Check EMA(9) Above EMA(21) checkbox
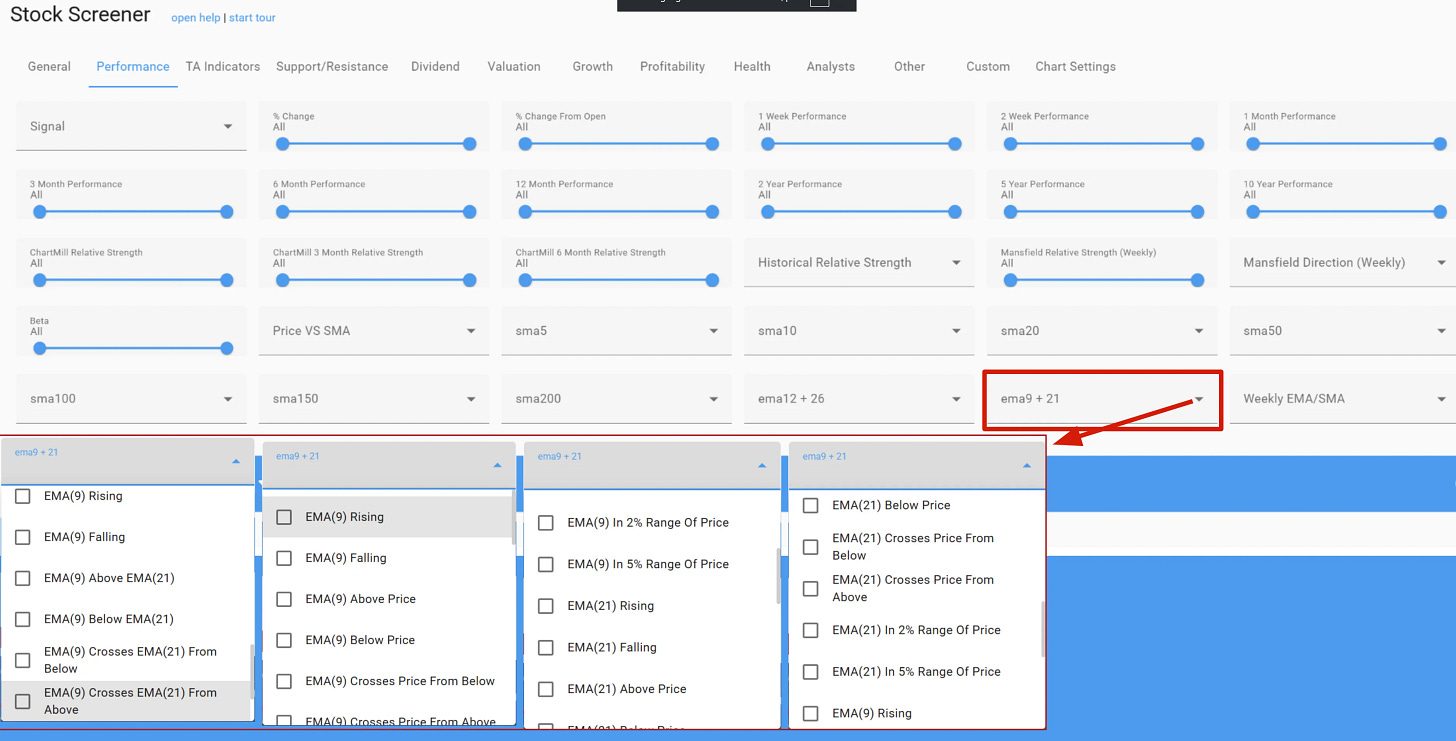This screenshot has width=1456, height=741. (x=23, y=578)
